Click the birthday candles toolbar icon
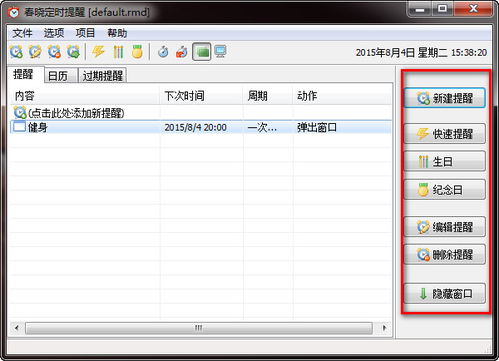Image resolution: width=499 pixels, height=361 pixels. (x=118, y=52)
